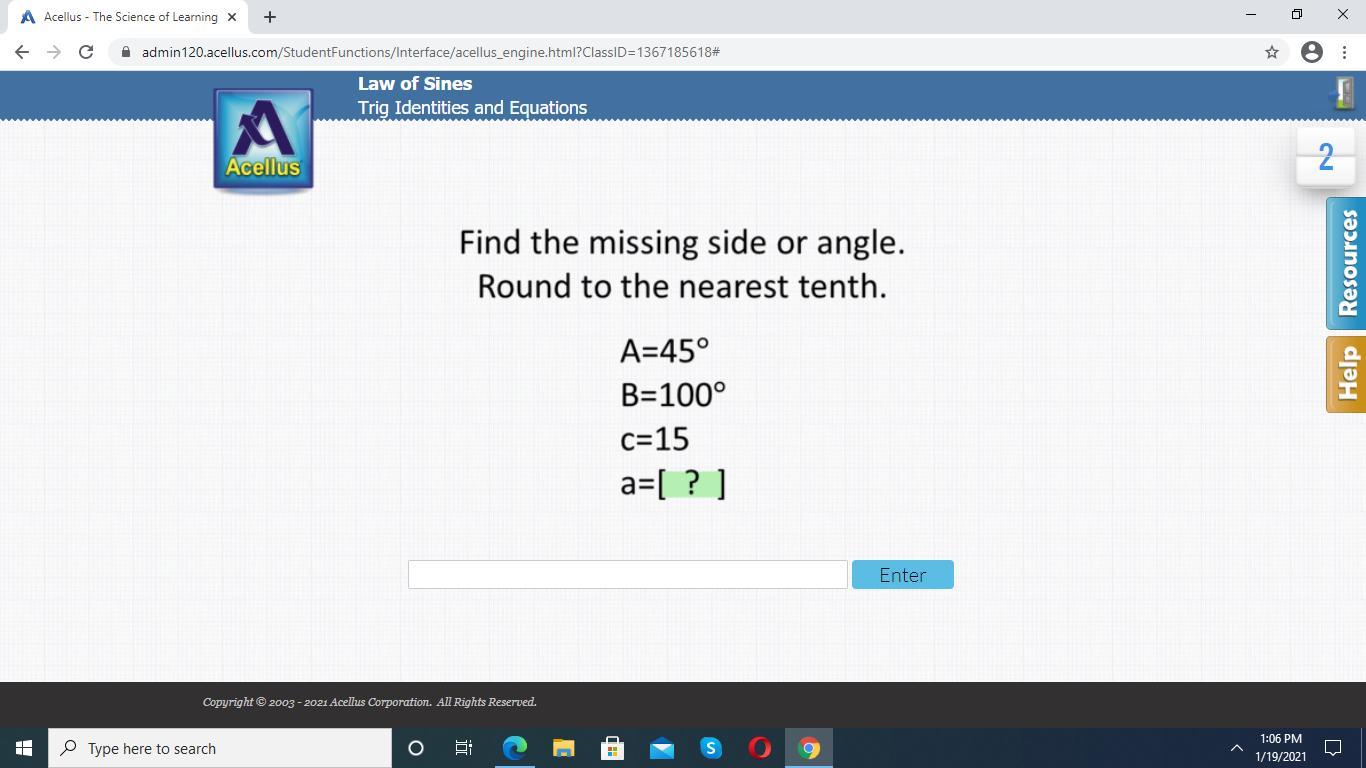Open the Chrome three-dot menu
The height and width of the screenshot is (768, 1366).
click(1344, 52)
